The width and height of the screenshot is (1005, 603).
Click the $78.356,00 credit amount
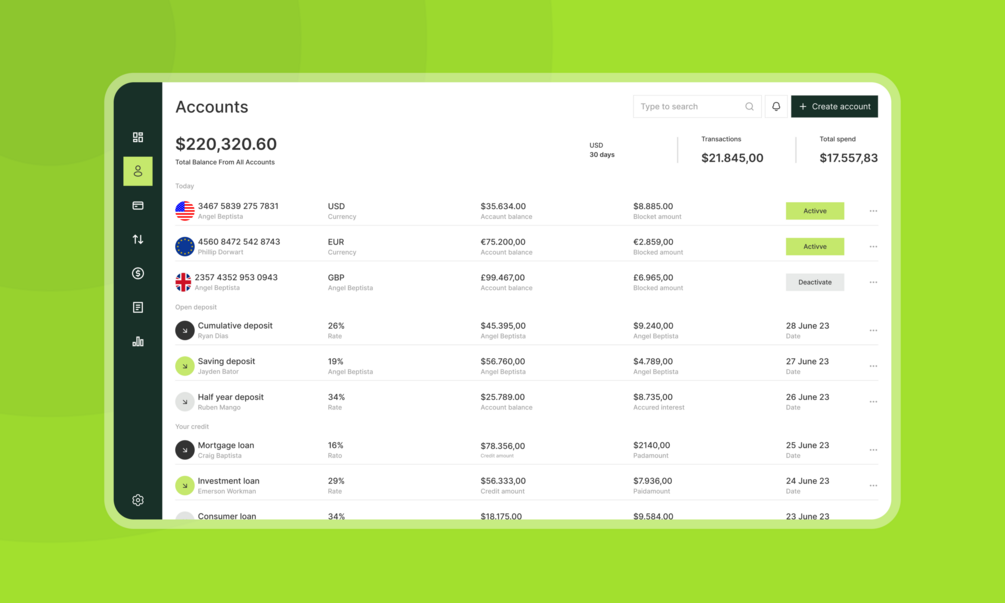click(502, 446)
